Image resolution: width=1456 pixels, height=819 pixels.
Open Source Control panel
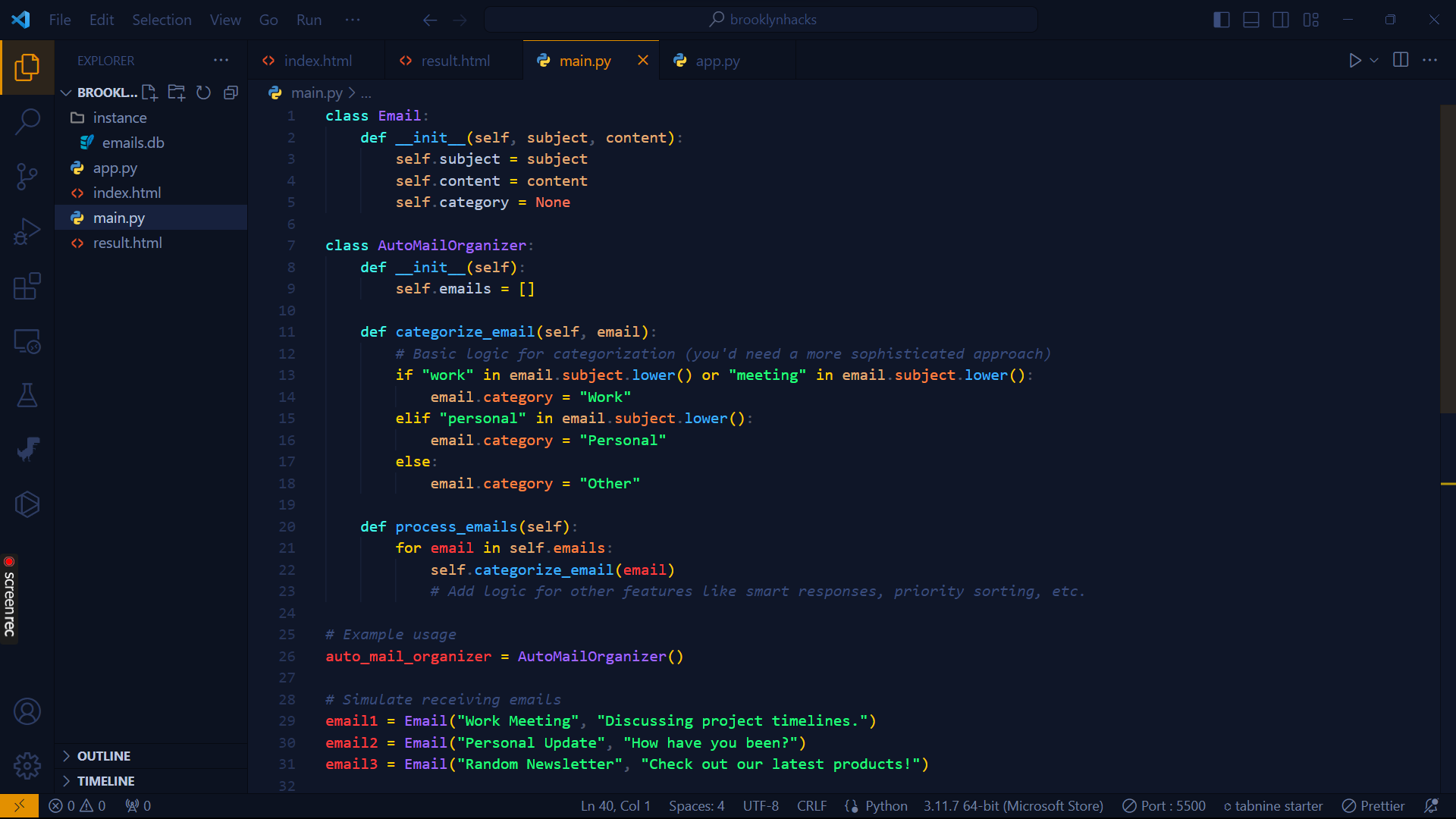27,177
